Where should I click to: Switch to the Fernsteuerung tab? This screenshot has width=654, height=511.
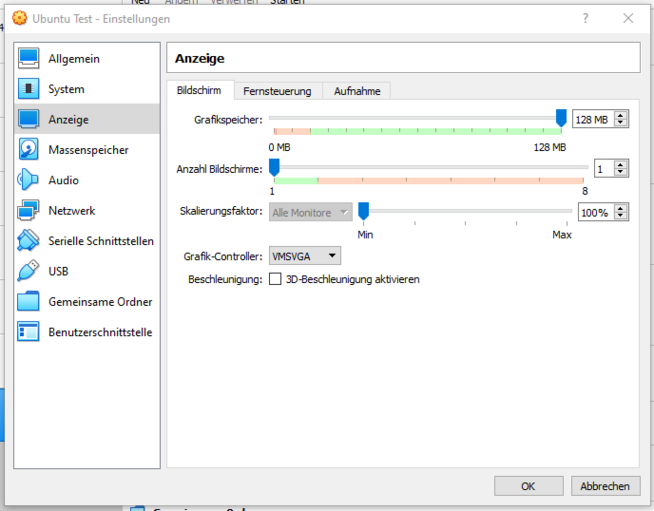coord(277,91)
